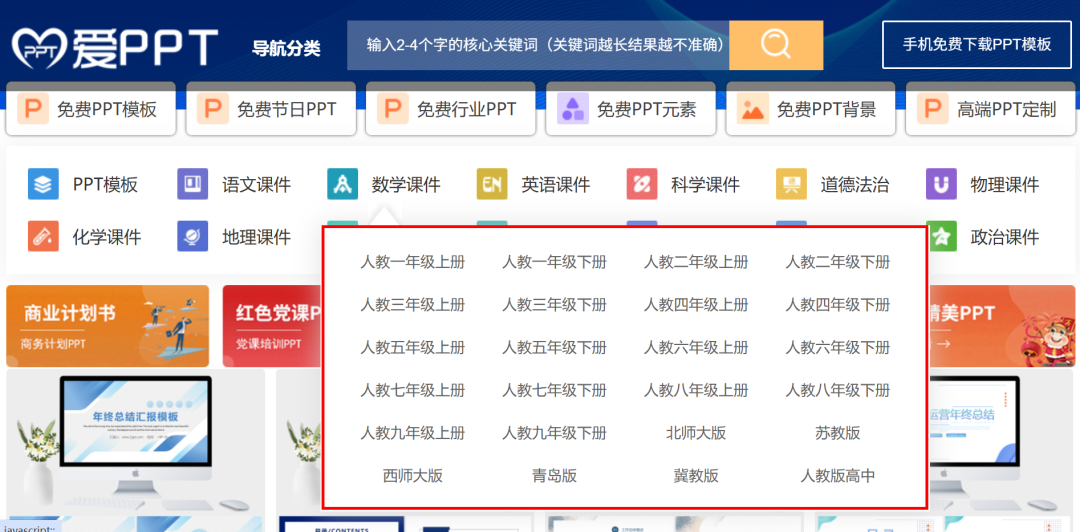Click the purple 语文课件 icon
Image resolution: width=1080 pixels, height=532 pixels.
click(192, 184)
